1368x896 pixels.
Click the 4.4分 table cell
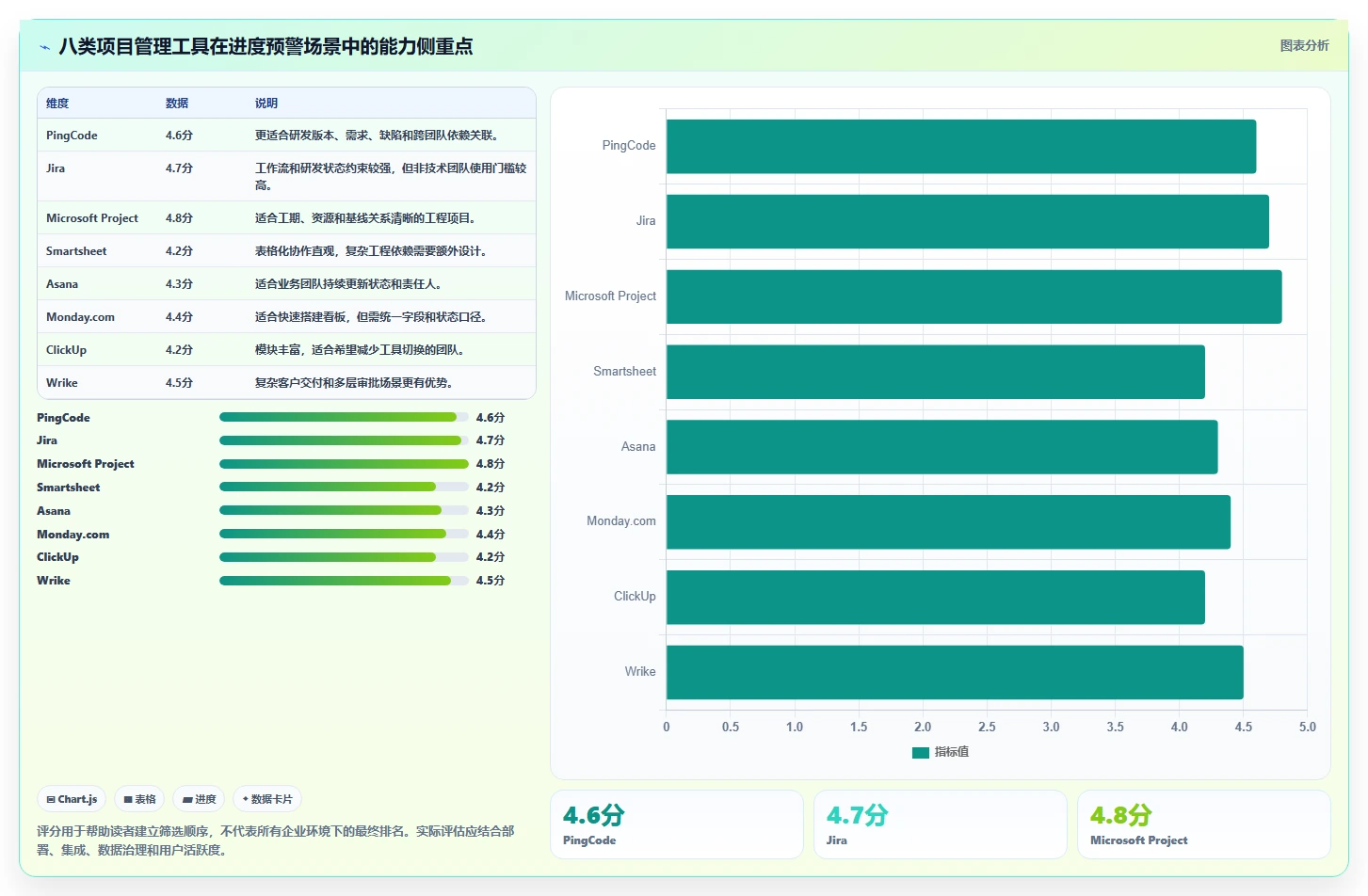179,317
